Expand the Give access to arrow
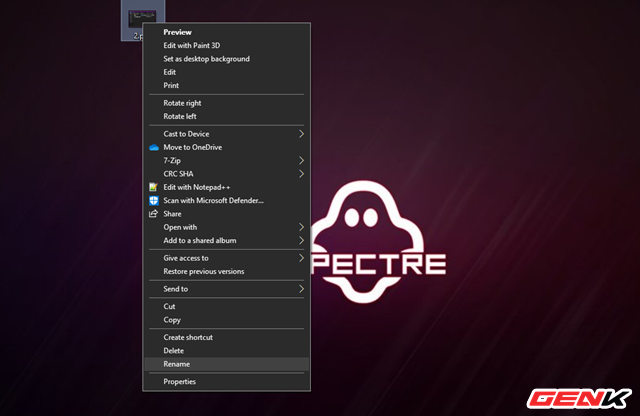640x416 pixels. [x=301, y=258]
